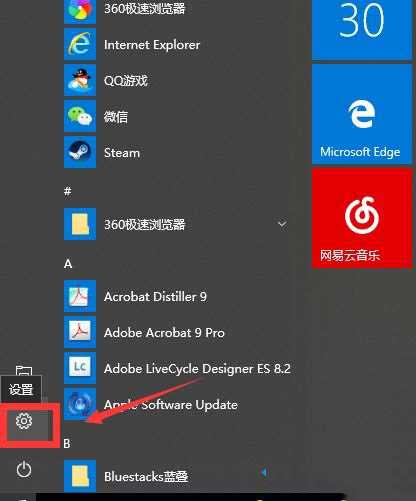The height and width of the screenshot is (501, 416).
Task: Open the QQ游戏 penguin icon
Action: (80, 80)
